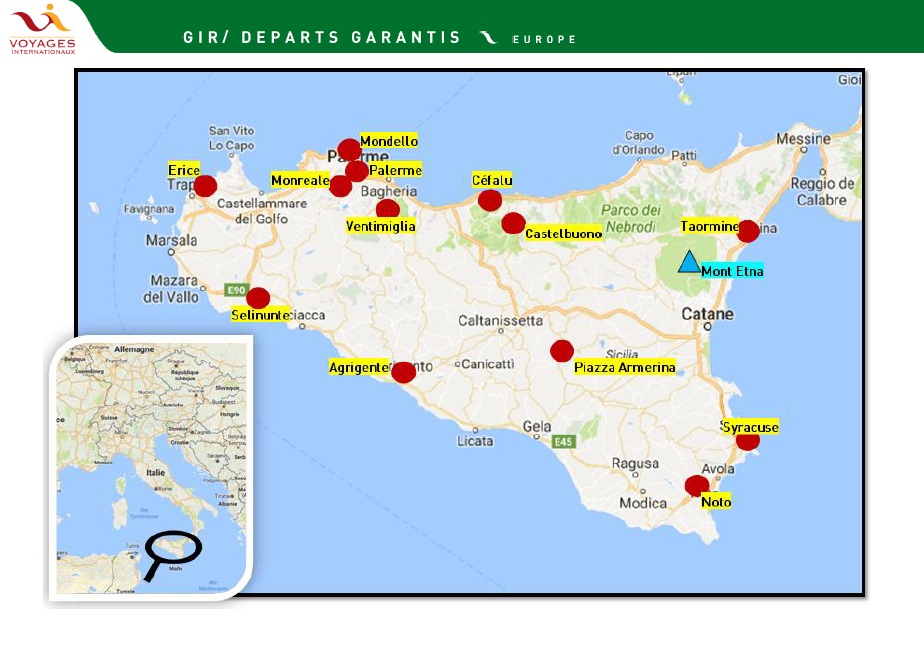The width and height of the screenshot is (924, 648).
Task: Click the blue Mont Etna triangle marker
Action: [x=689, y=262]
